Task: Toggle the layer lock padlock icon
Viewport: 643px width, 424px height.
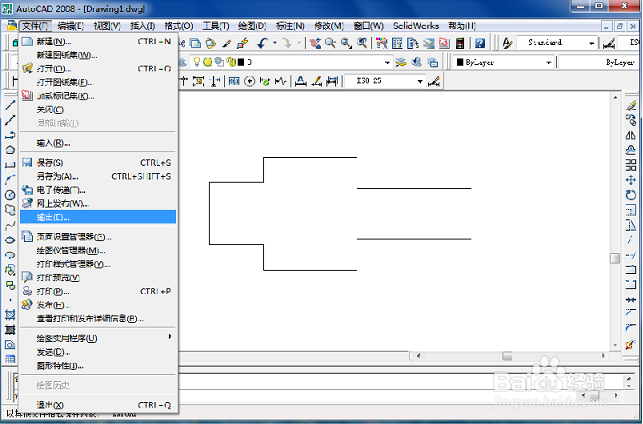Action: tap(231, 62)
